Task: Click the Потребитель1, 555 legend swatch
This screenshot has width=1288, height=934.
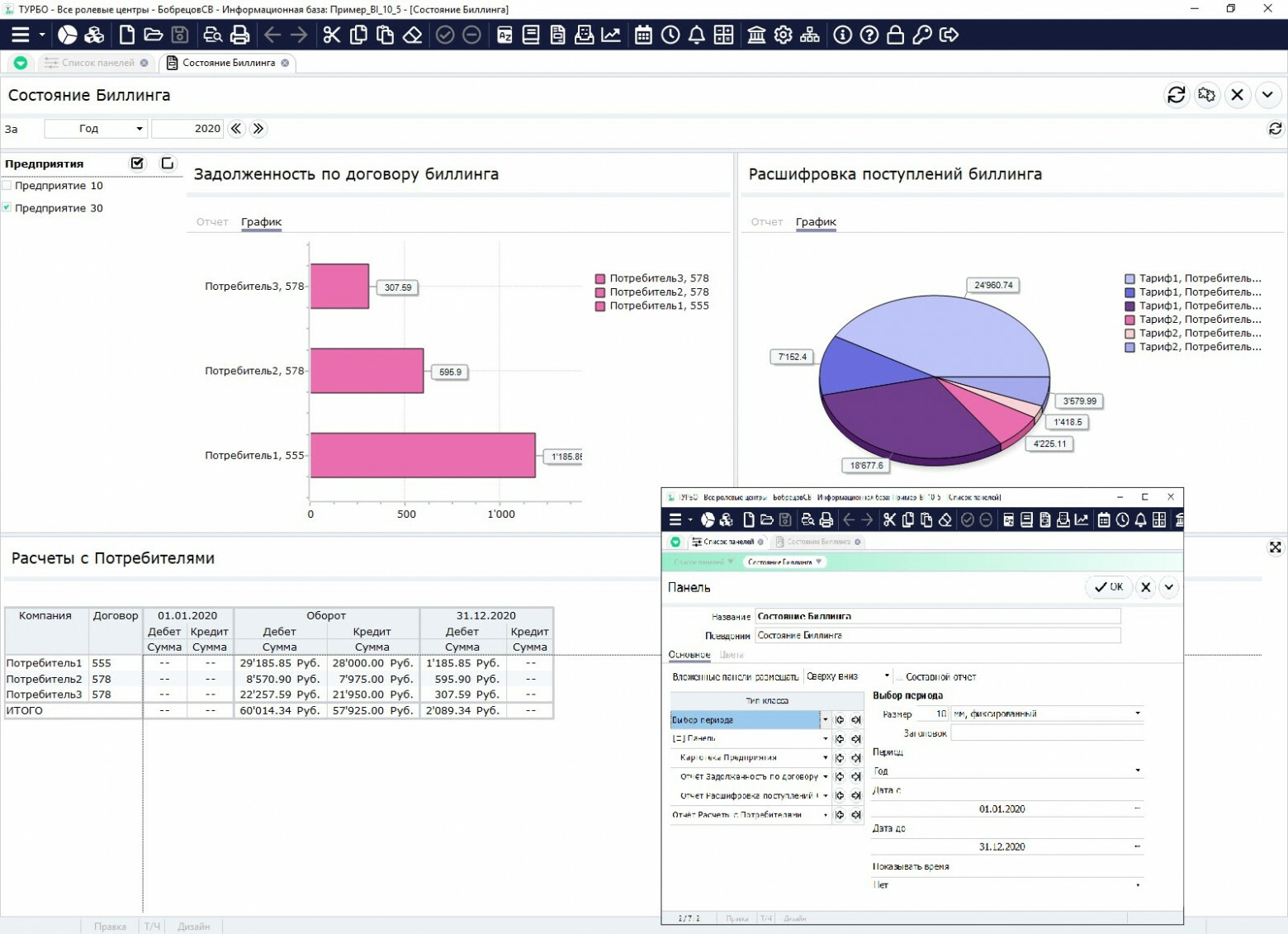Action: [600, 306]
